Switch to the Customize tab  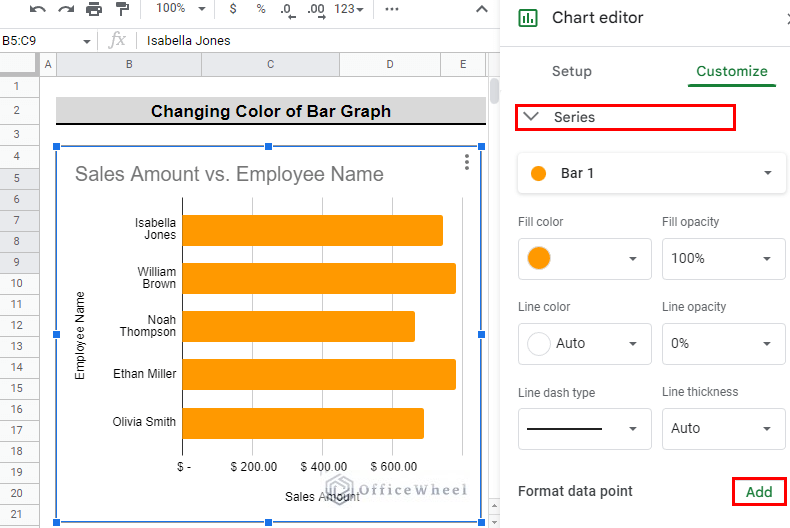tap(732, 72)
